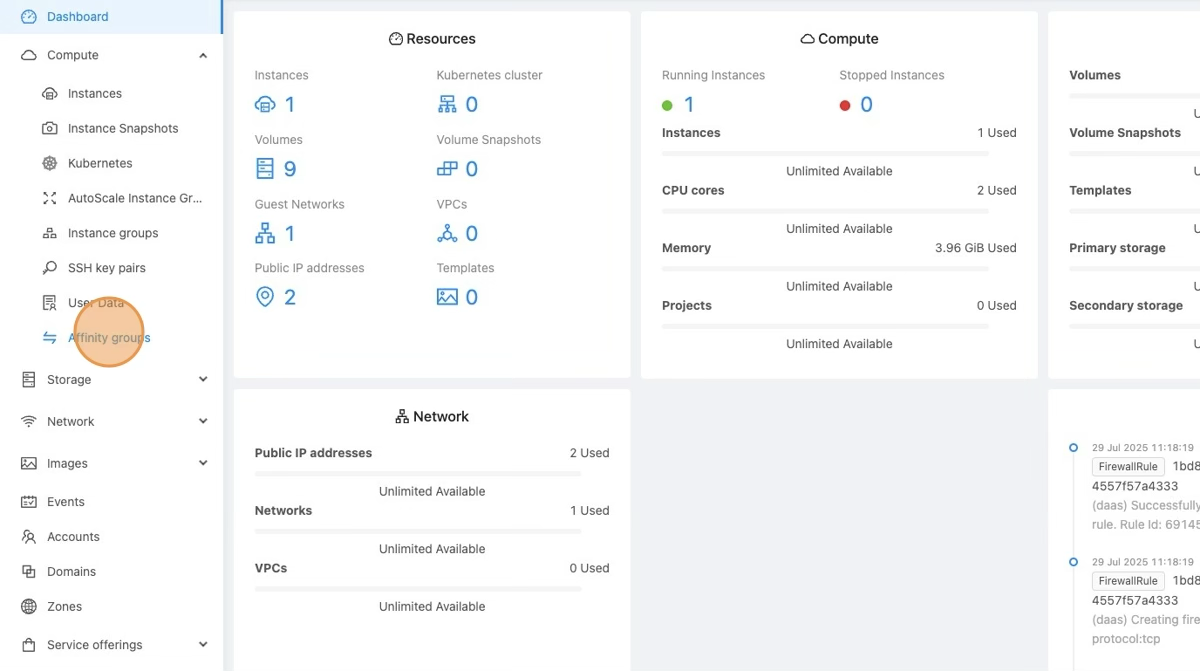
Task: Expand the Network menu section
Action: tap(203, 422)
